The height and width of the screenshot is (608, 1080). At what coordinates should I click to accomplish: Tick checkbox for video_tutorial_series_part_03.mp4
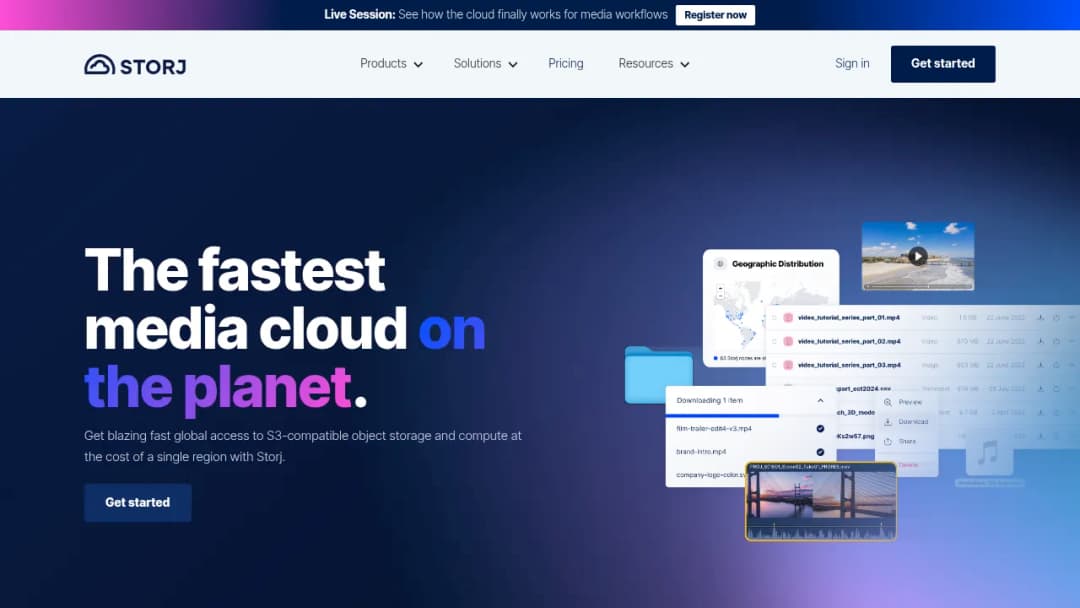click(774, 365)
